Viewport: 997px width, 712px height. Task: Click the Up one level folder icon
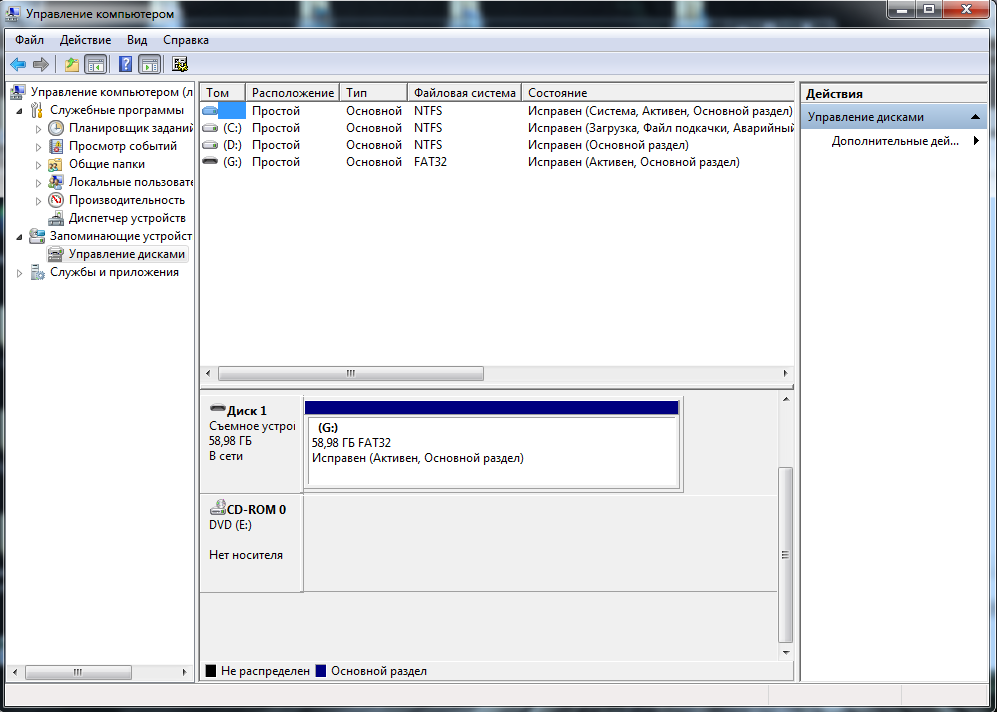tap(72, 65)
